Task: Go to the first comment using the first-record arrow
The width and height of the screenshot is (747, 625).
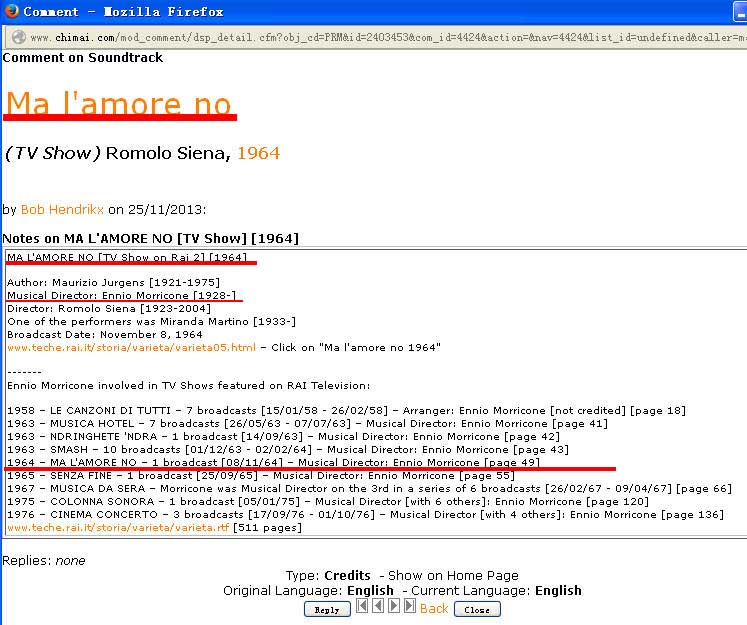Action: (x=362, y=605)
